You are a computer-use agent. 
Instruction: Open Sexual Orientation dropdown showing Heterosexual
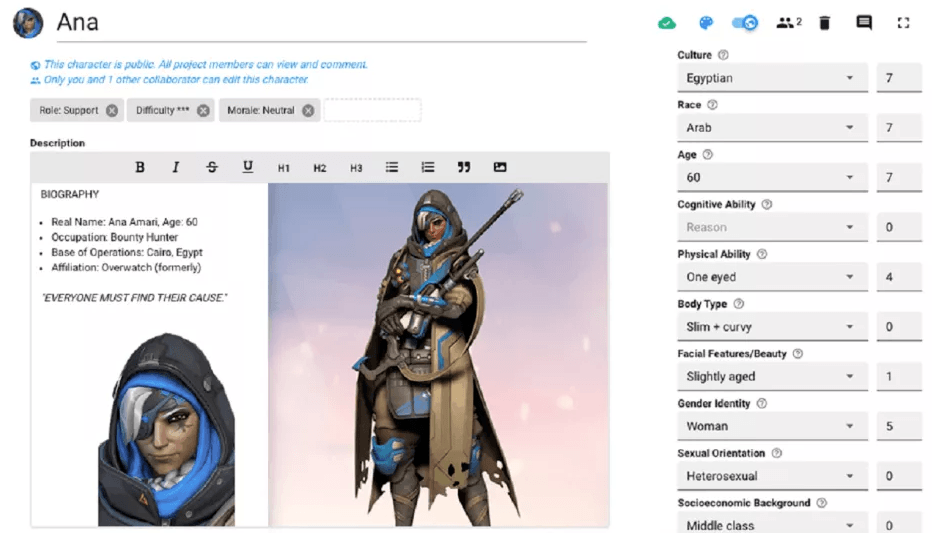[772, 476]
